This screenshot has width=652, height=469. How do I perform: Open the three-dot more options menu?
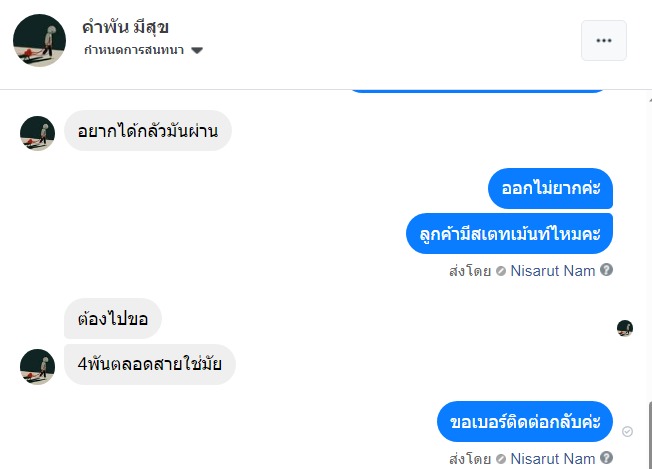point(603,41)
